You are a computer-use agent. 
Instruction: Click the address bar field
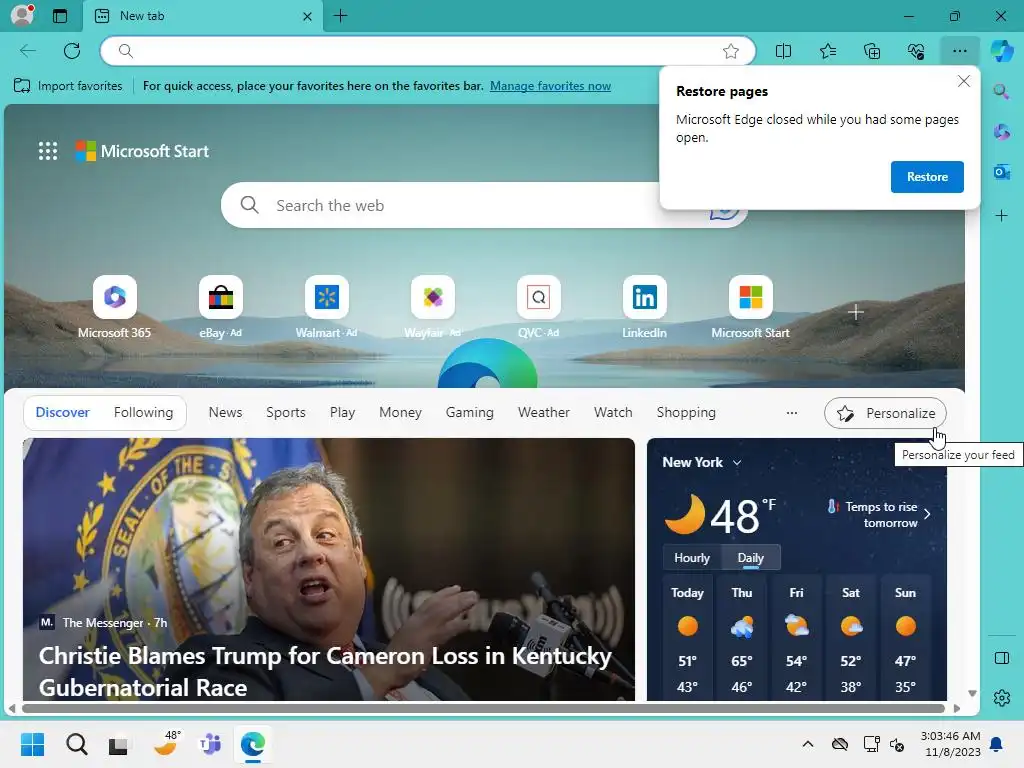[x=428, y=51]
